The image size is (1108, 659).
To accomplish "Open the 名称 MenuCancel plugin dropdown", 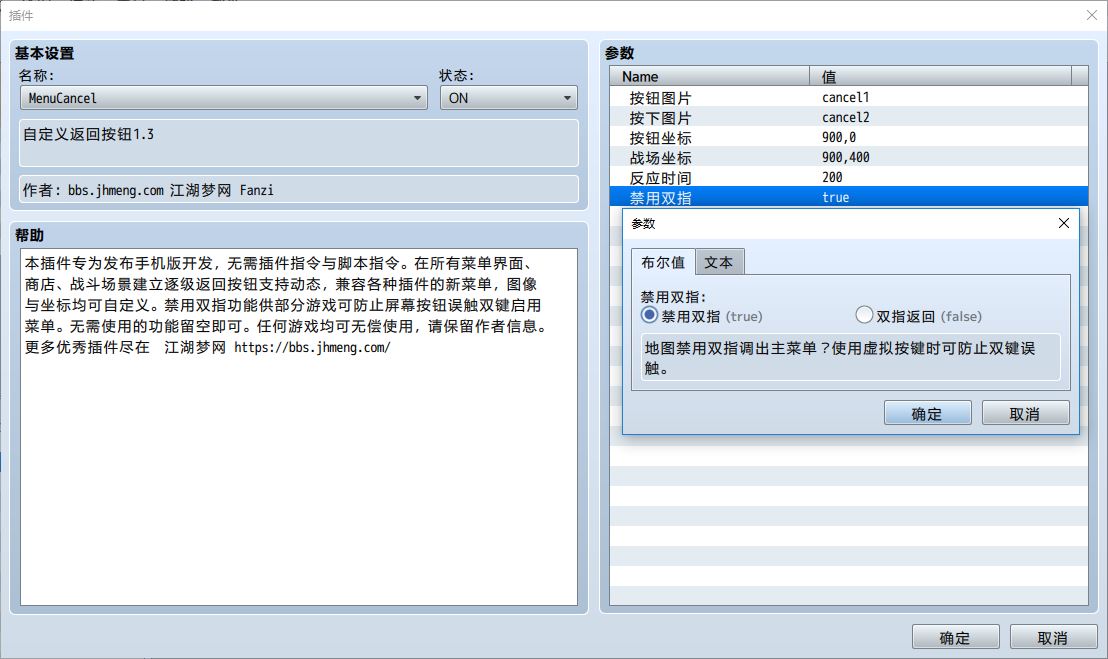I will (x=223, y=98).
